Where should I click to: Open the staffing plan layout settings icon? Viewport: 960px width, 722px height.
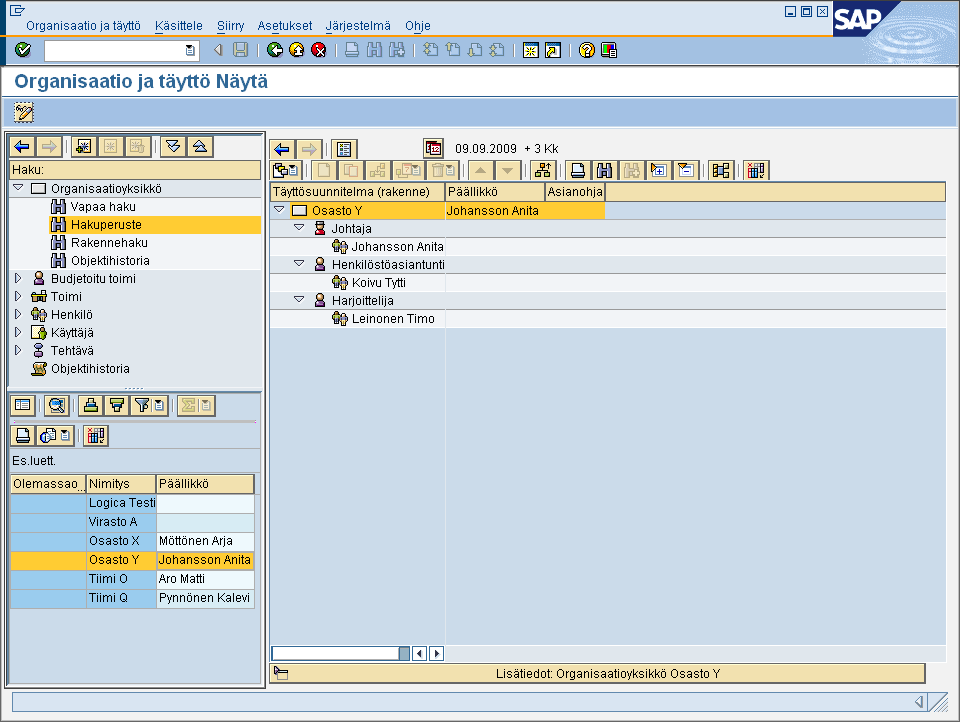coord(756,170)
